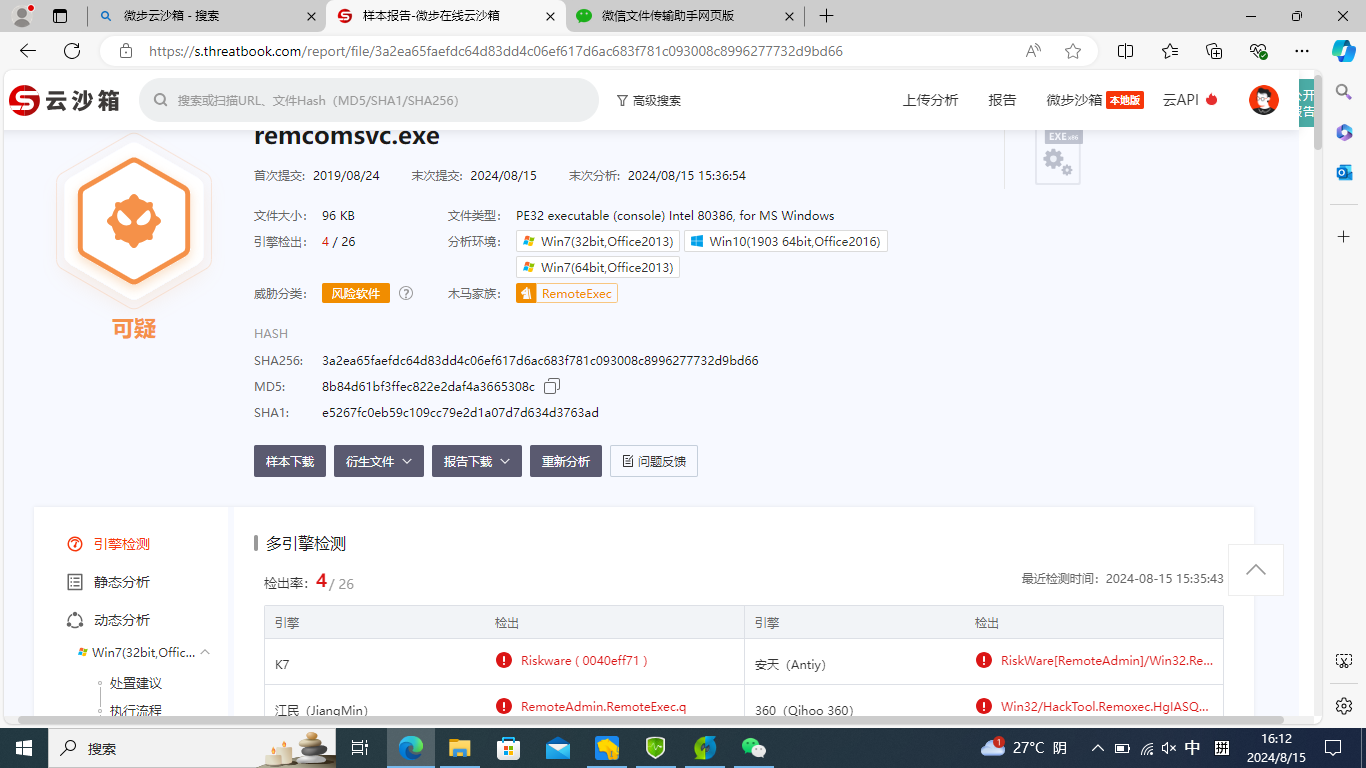
Task: Open Outlook sidebar icon
Action: (x=1344, y=172)
